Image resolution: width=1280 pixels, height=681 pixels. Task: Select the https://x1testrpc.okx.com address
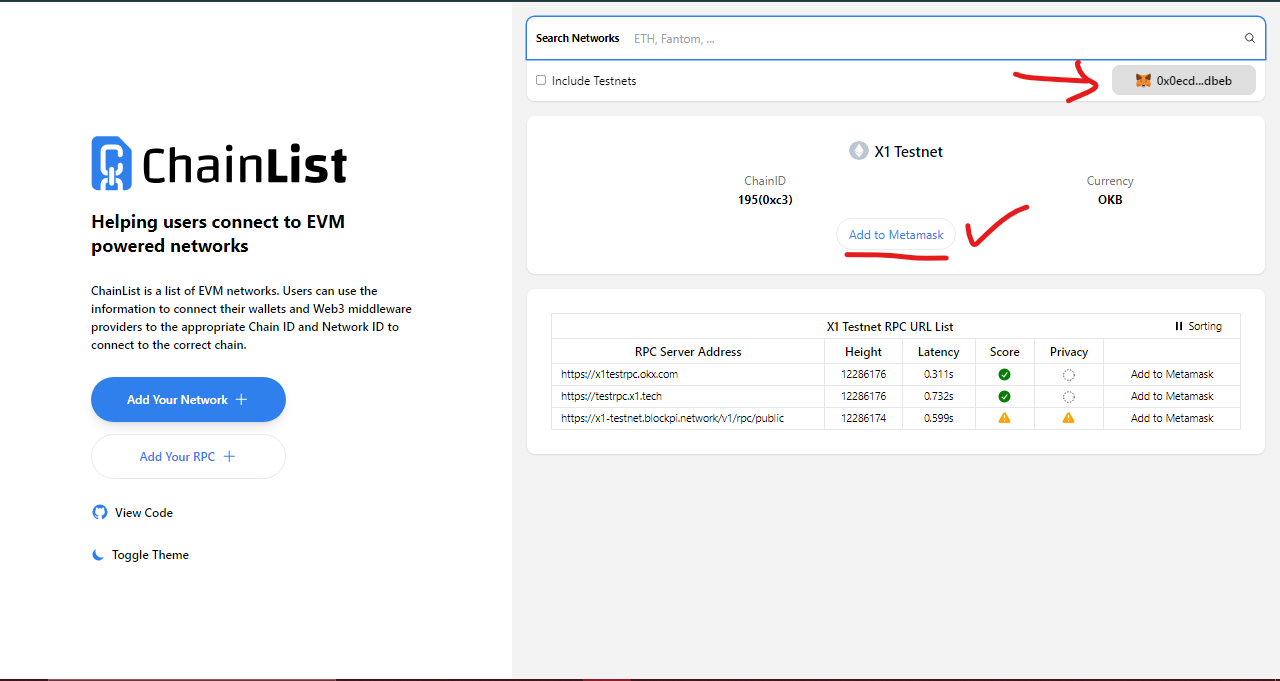point(619,374)
